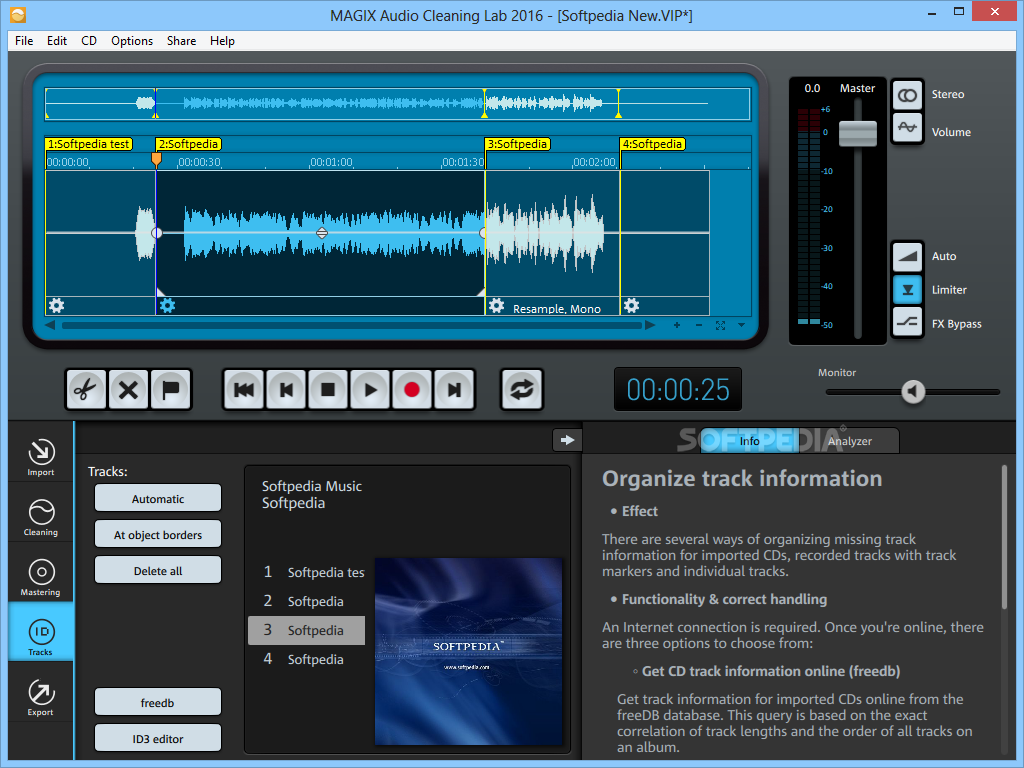Click the Monitor volume slider knob
The image size is (1024, 768).
tap(913, 392)
